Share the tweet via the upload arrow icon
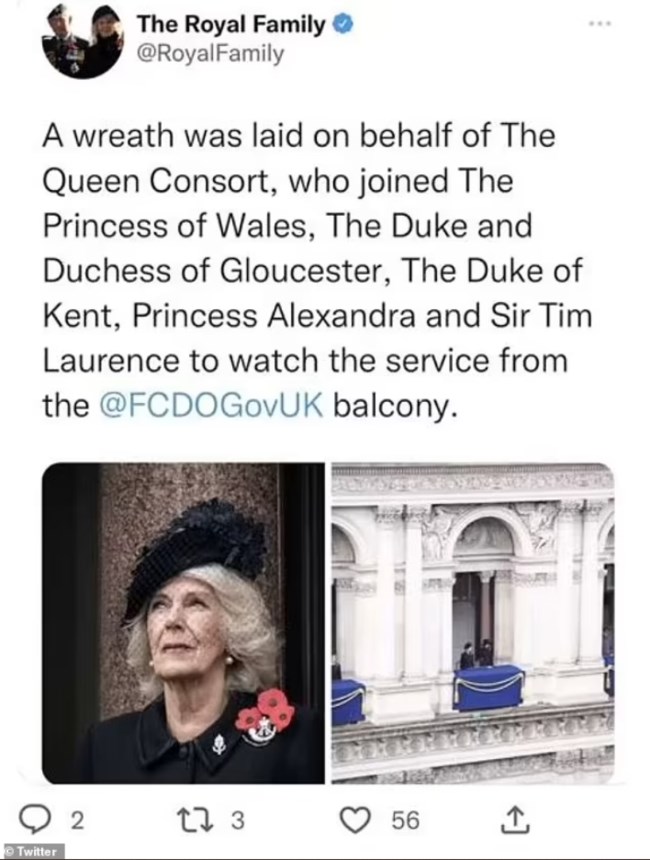This screenshot has height=860, width=650. (514, 819)
